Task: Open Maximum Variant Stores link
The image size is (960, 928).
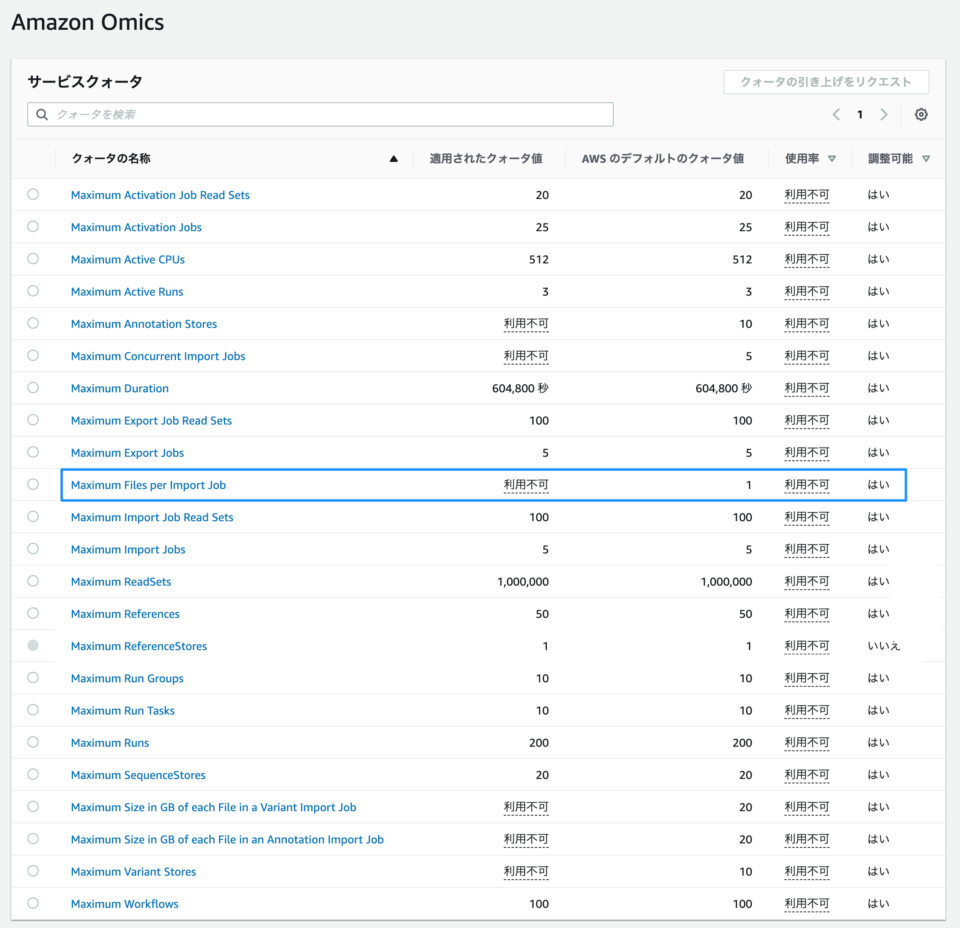Action: tap(133, 872)
